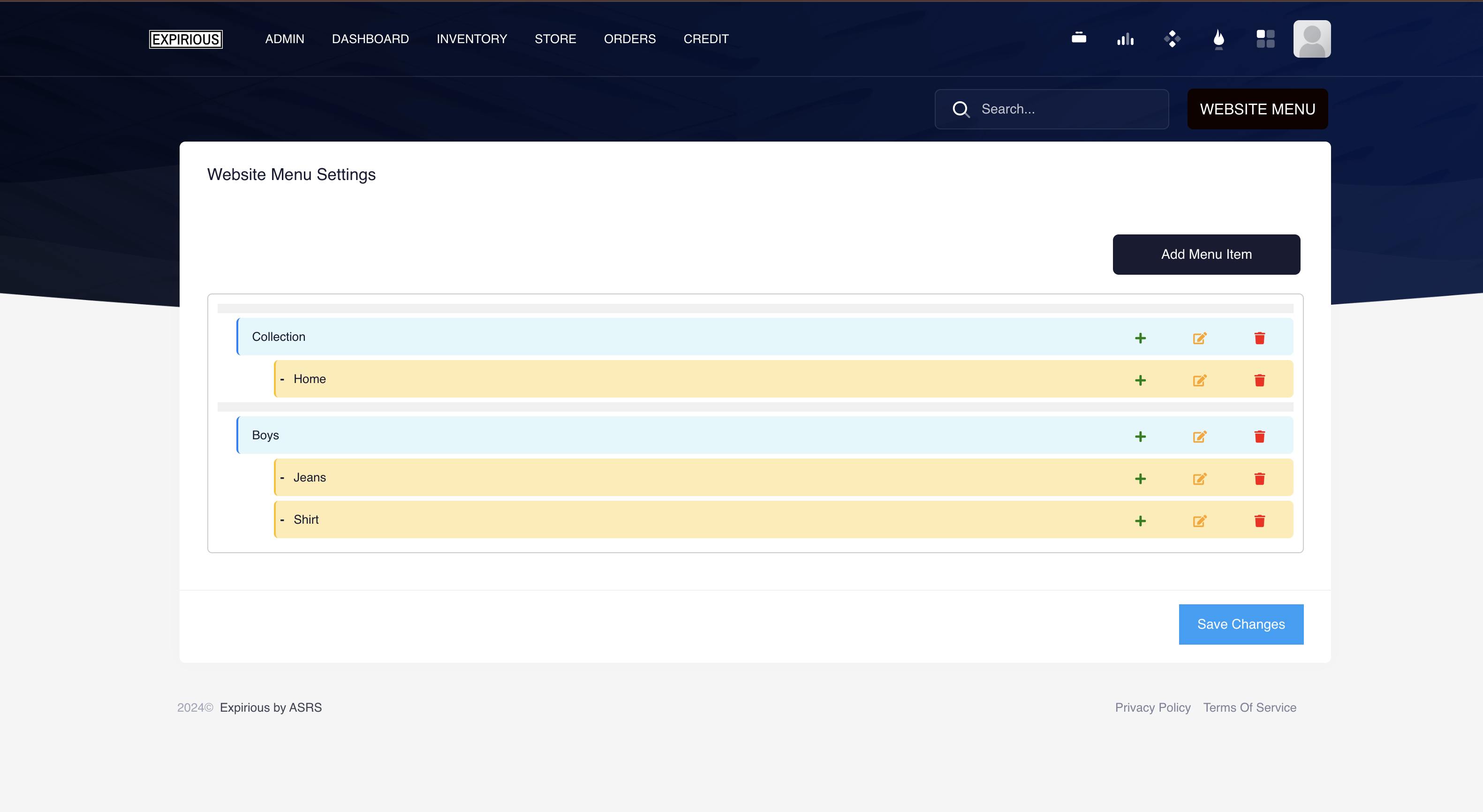Open the Inventory menu
This screenshot has width=1483, height=812.
click(471, 38)
